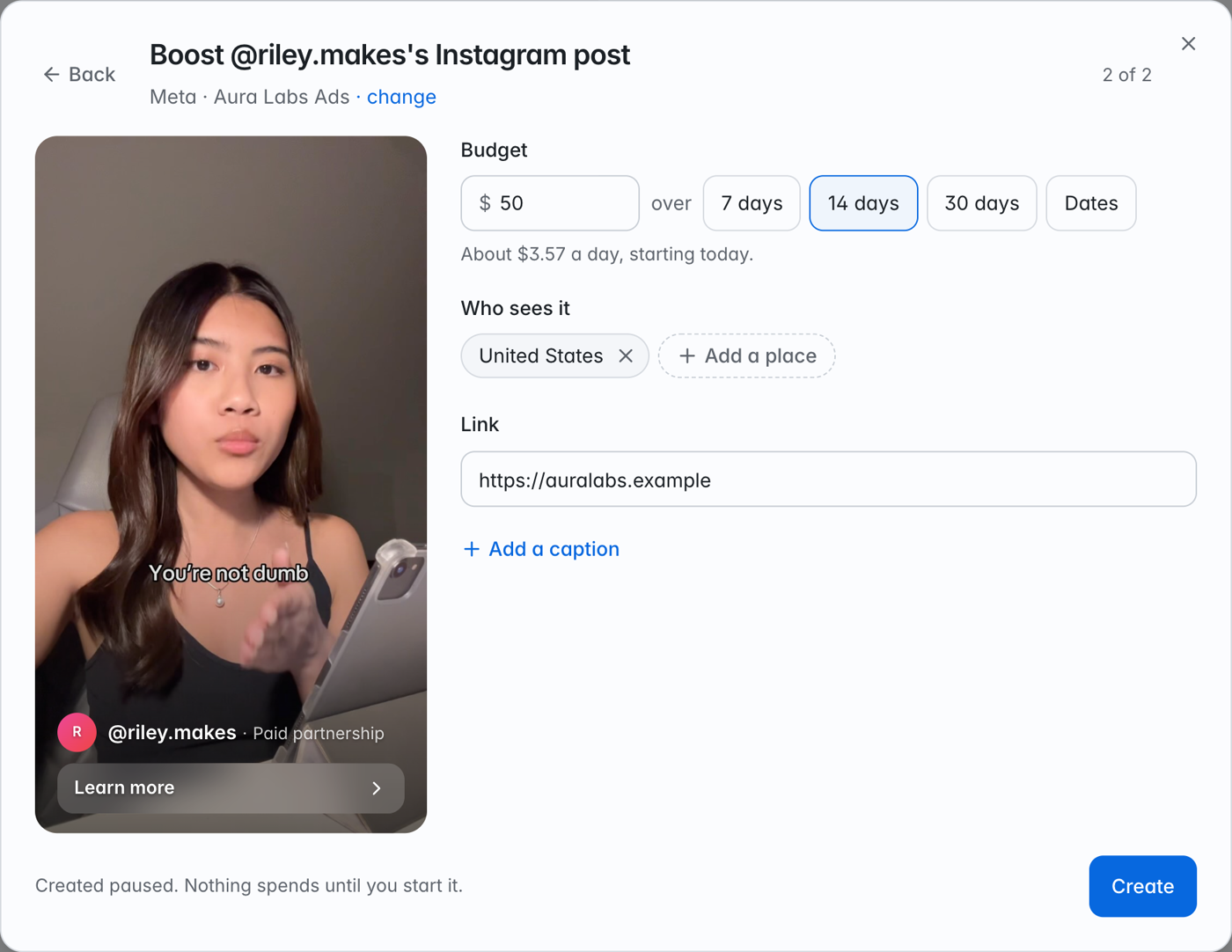Click the change ad account link
Viewport: 1232px width, 952px height.
[x=401, y=97]
